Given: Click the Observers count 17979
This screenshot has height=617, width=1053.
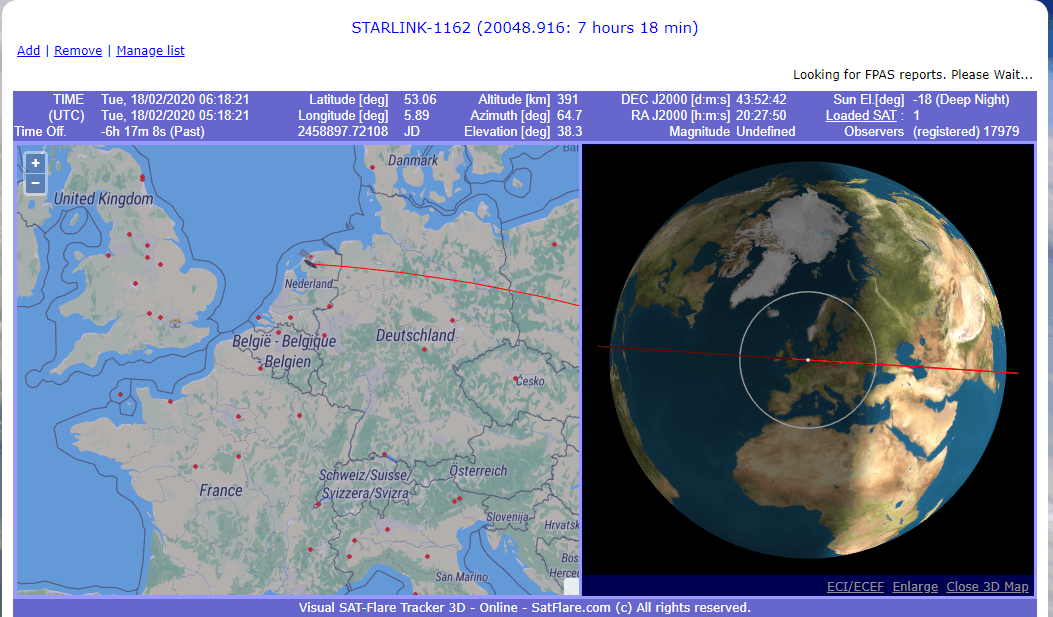Looking at the screenshot, I should coord(1001,132).
